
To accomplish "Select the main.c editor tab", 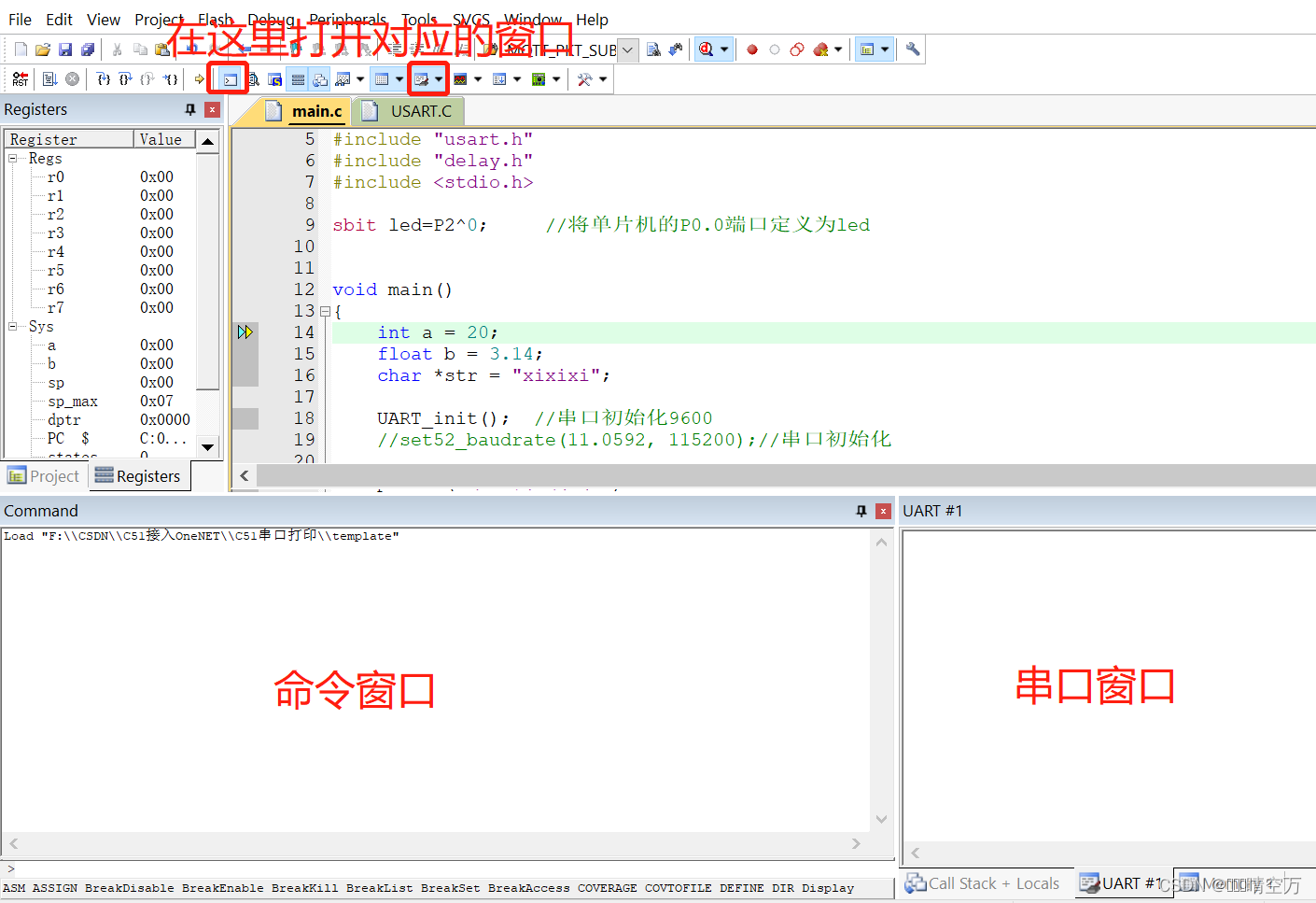I will tap(305, 111).
